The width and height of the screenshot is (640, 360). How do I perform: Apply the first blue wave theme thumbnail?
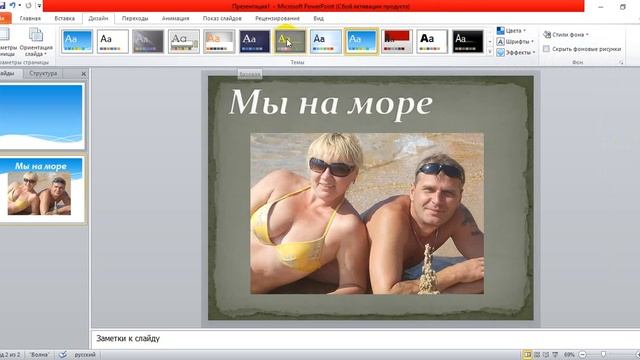(x=77, y=41)
